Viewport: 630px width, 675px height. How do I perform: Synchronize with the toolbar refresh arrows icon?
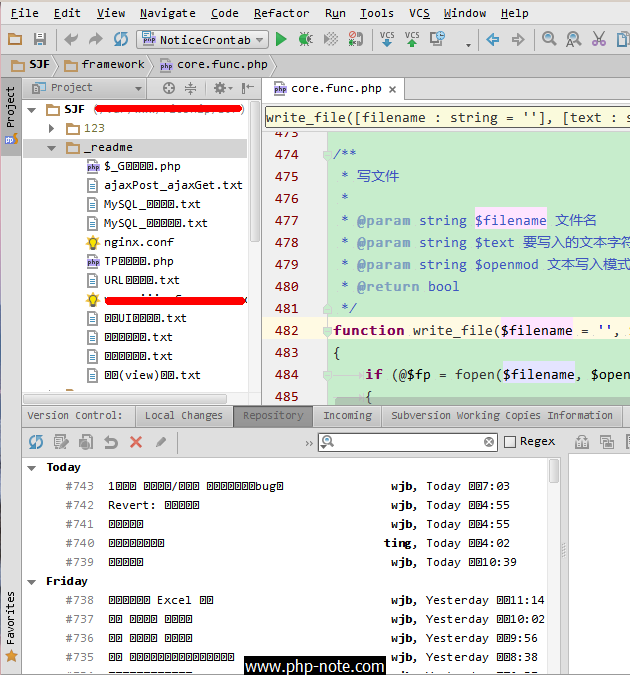tap(121, 40)
